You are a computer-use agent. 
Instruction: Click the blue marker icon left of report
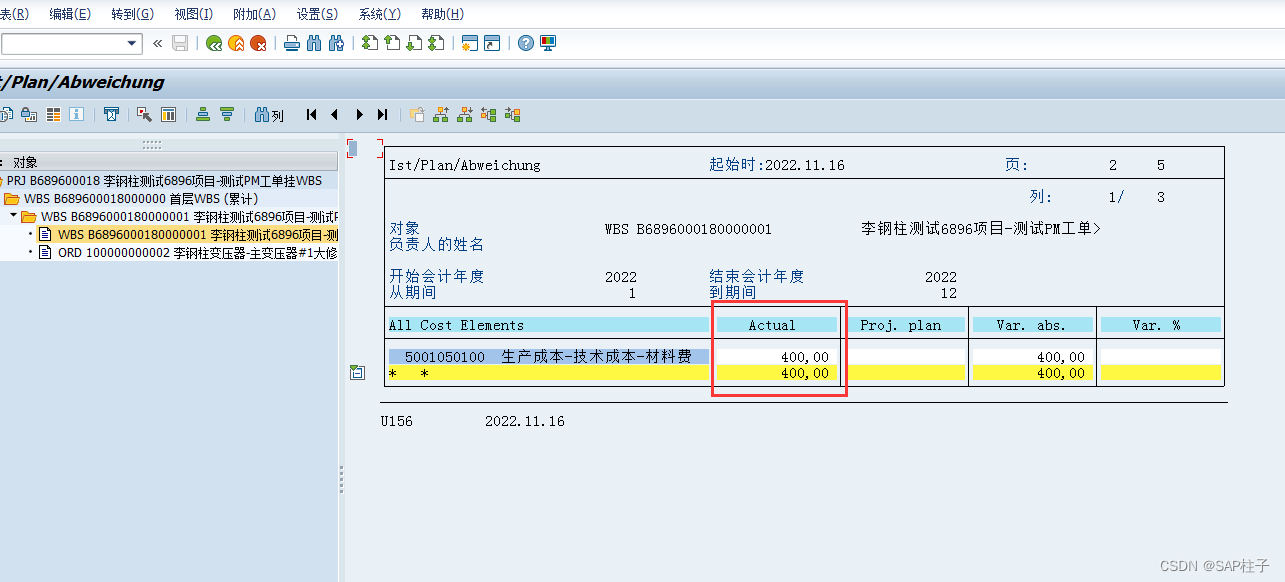click(352, 148)
